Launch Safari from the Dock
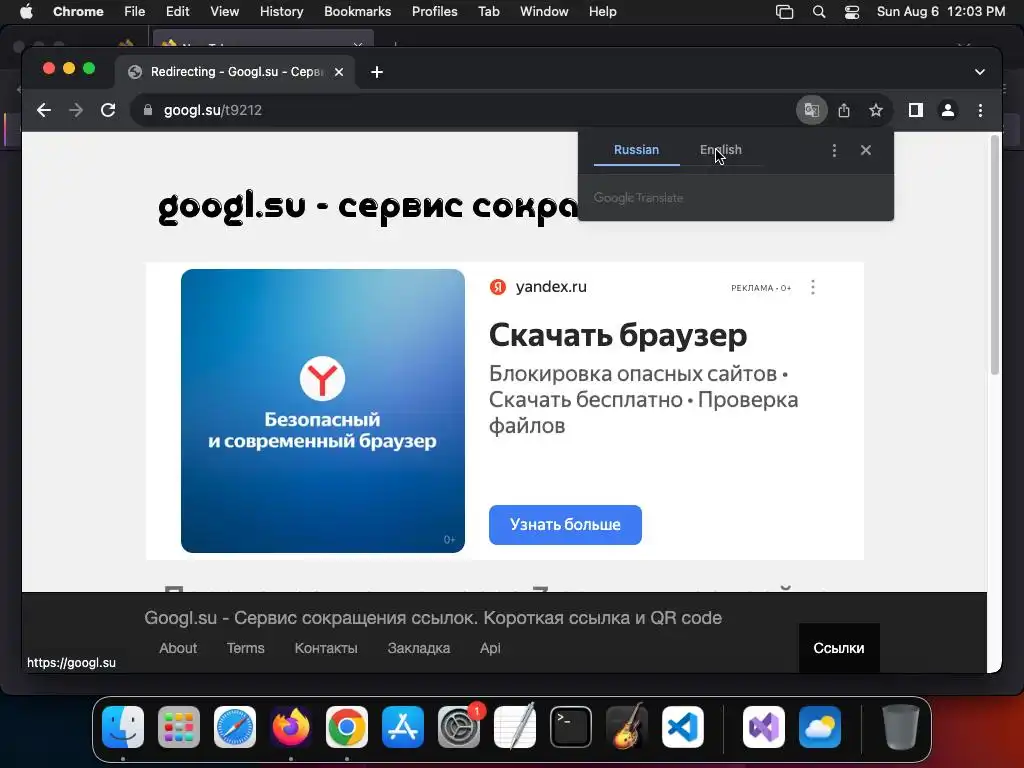The width and height of the screenshot is (1024, 768). coord(235,727)
